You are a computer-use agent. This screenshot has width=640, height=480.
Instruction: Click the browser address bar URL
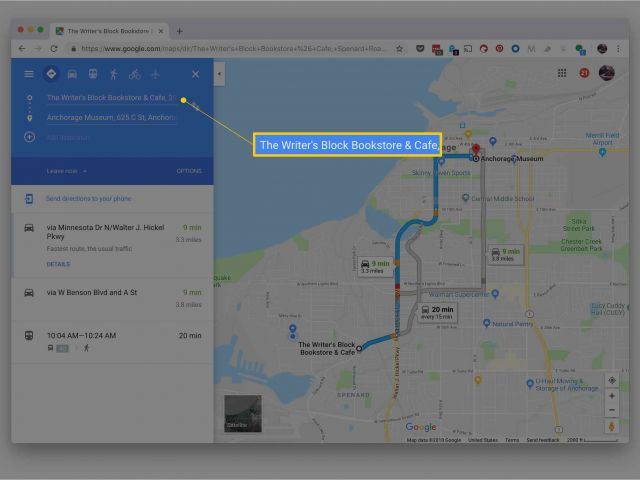pos(233,49)
